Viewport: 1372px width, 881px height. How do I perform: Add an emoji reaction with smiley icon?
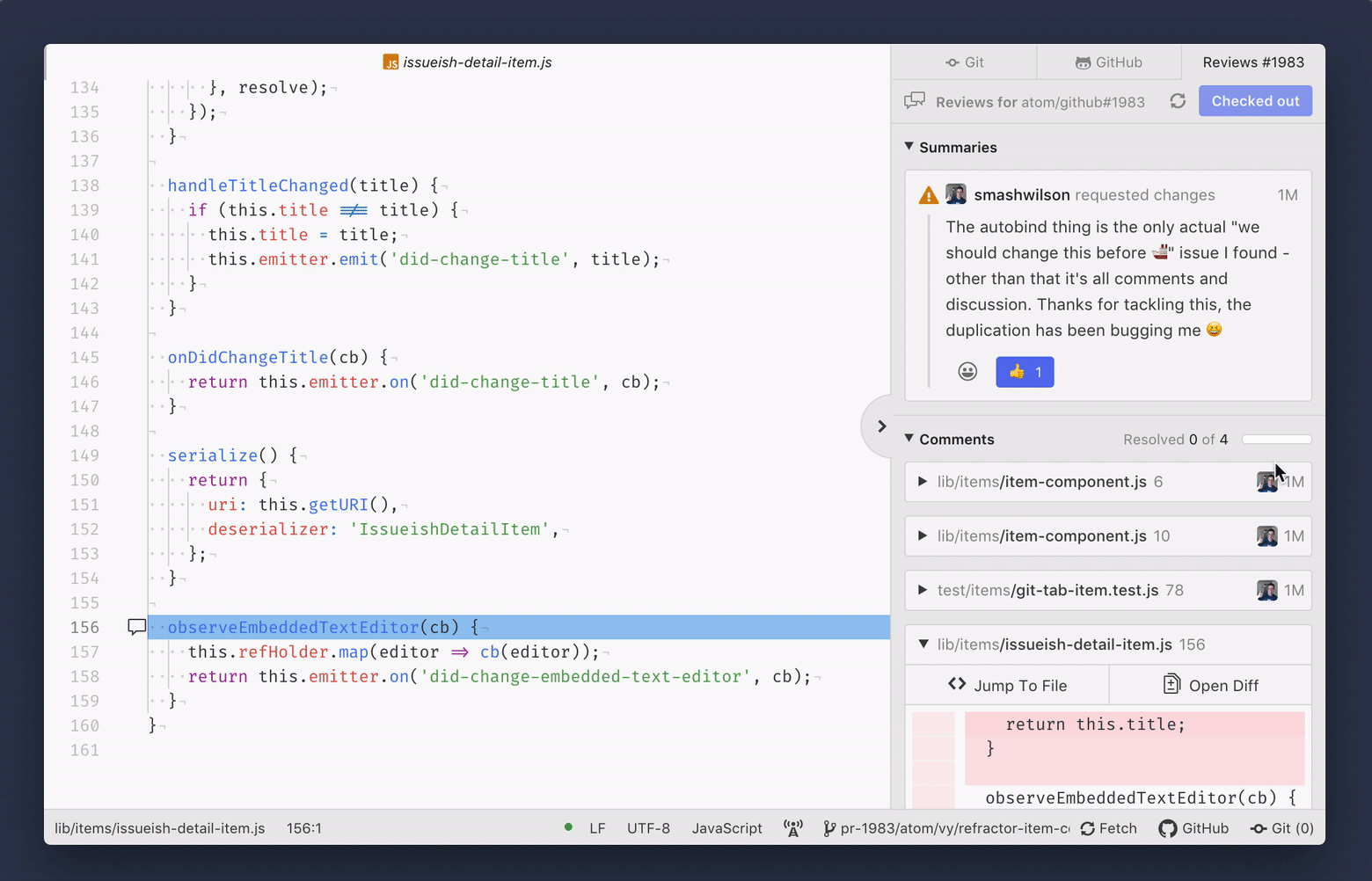click(x=967, y=372)
